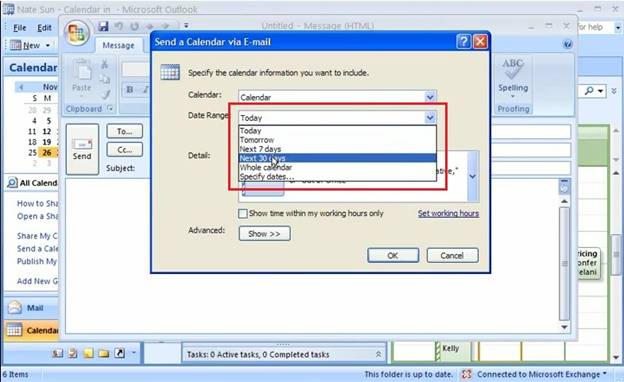Open Notes icon in navigation pane bottom

tap(88, 353)
